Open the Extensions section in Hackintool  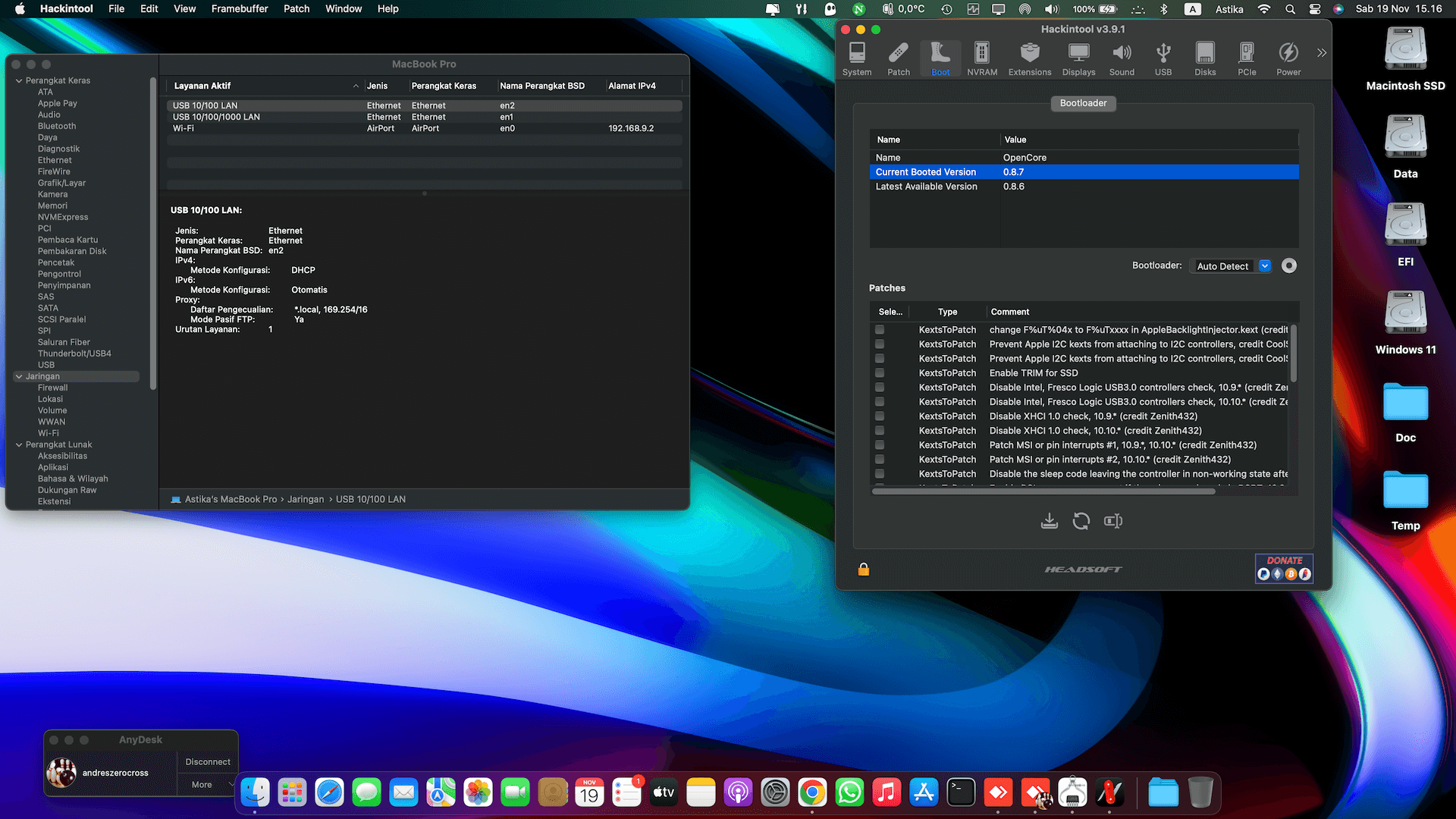pos(1030,58)
